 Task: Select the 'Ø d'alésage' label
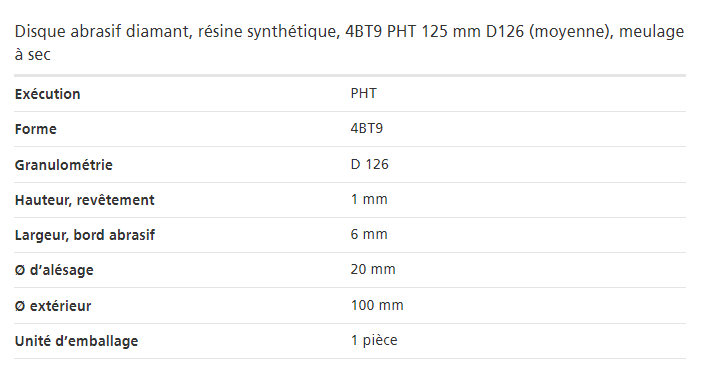coord(54,270)
